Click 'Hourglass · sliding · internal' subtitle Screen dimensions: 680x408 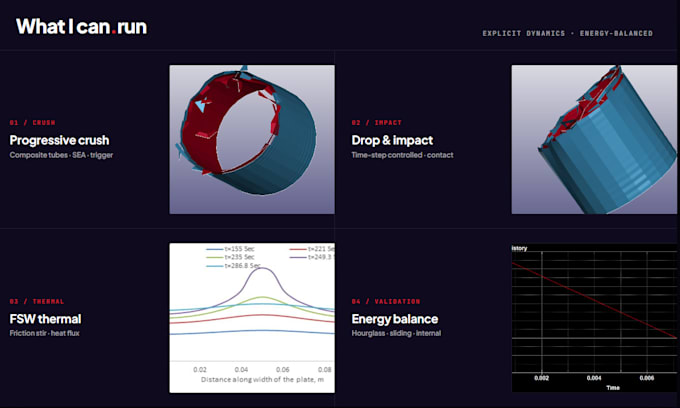396,333
